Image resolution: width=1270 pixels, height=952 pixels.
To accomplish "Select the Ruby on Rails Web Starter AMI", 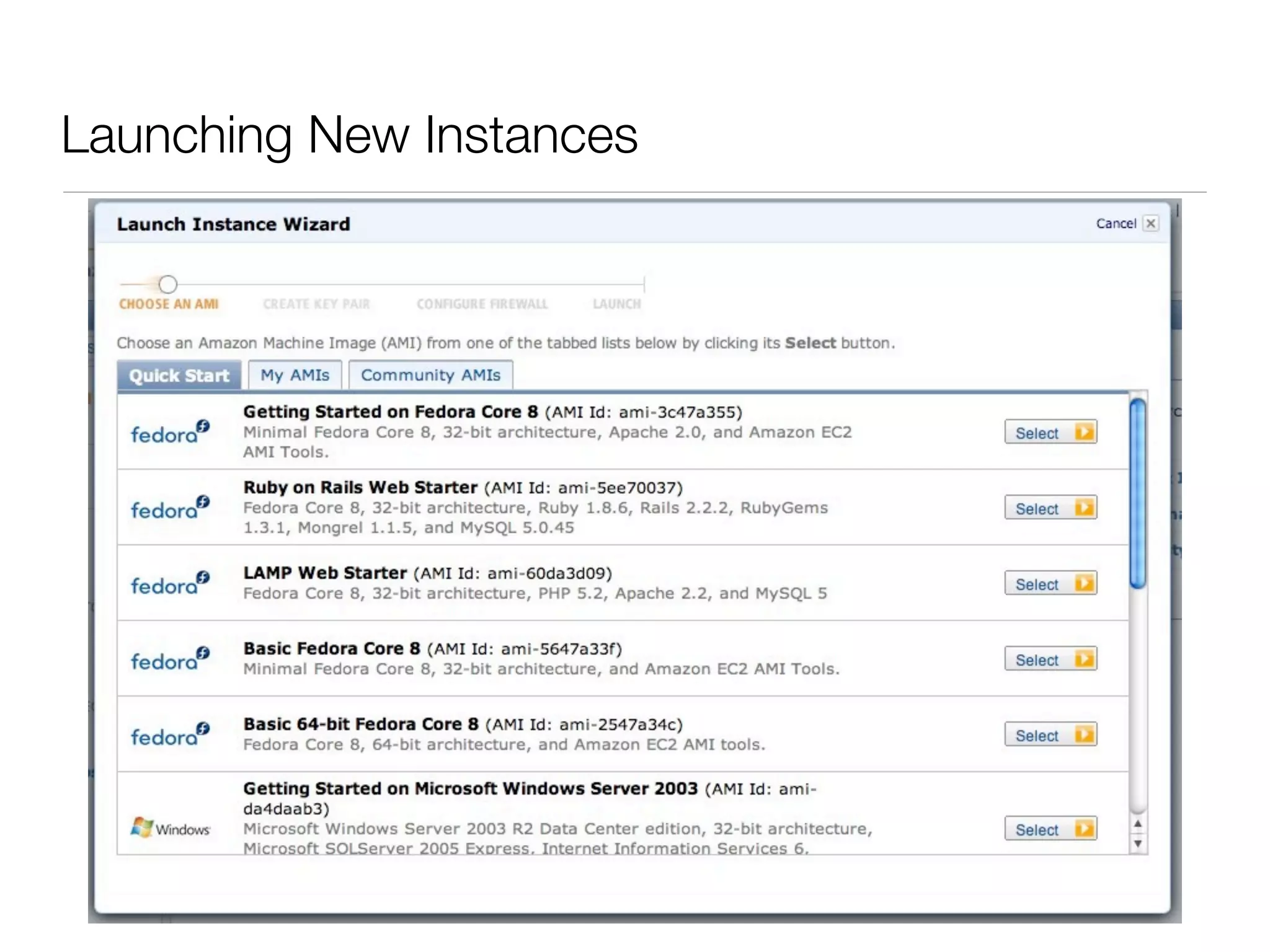I will pyautogui.click(x=1050, y=508).
